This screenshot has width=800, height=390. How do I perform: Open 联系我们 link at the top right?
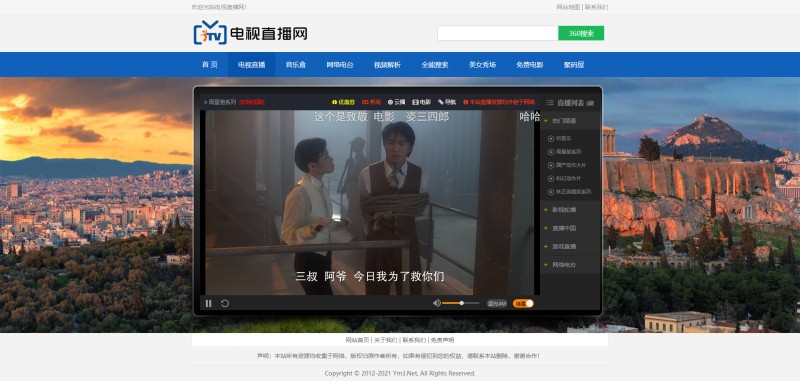[596, 7]
